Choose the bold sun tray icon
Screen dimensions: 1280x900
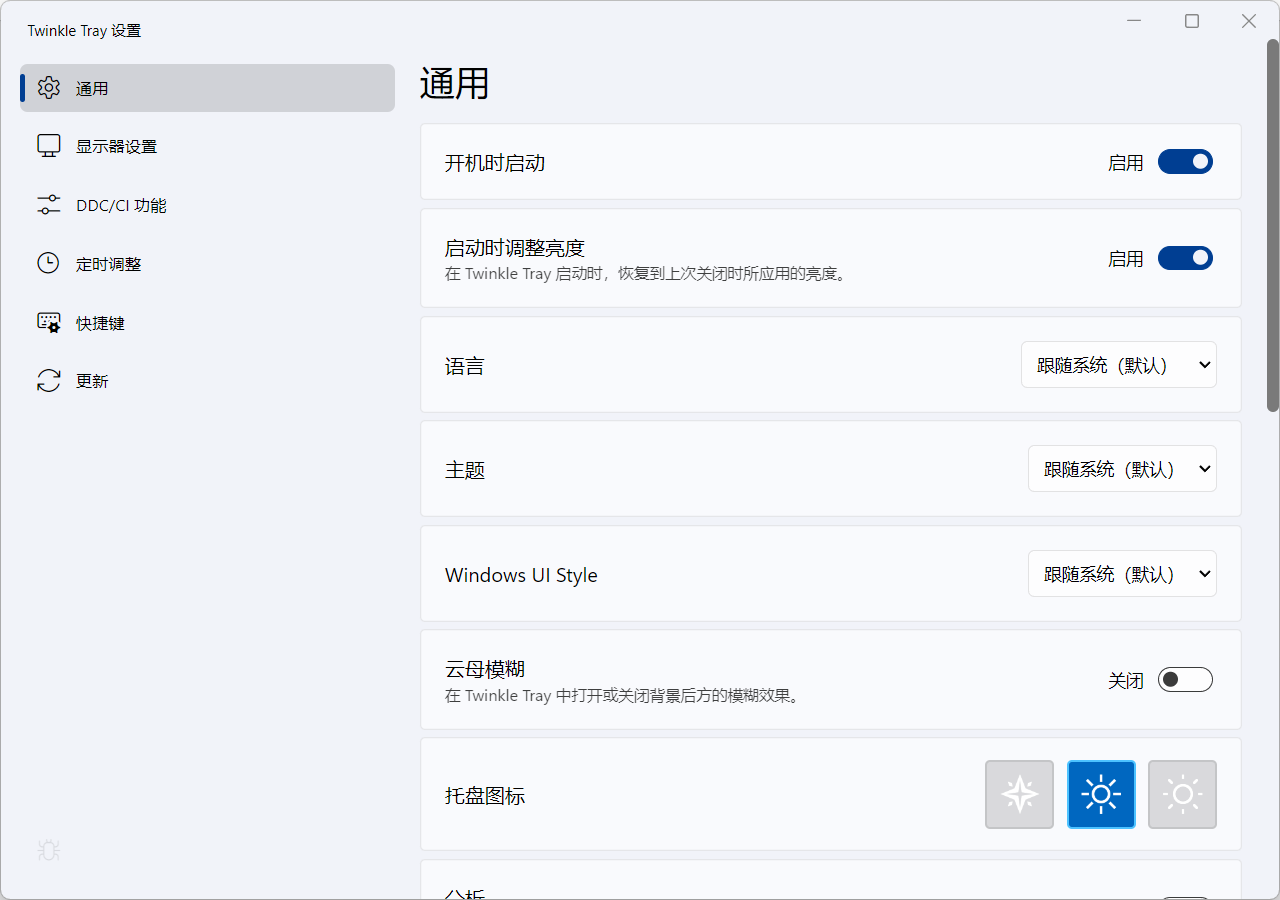tap(1101, 795)
